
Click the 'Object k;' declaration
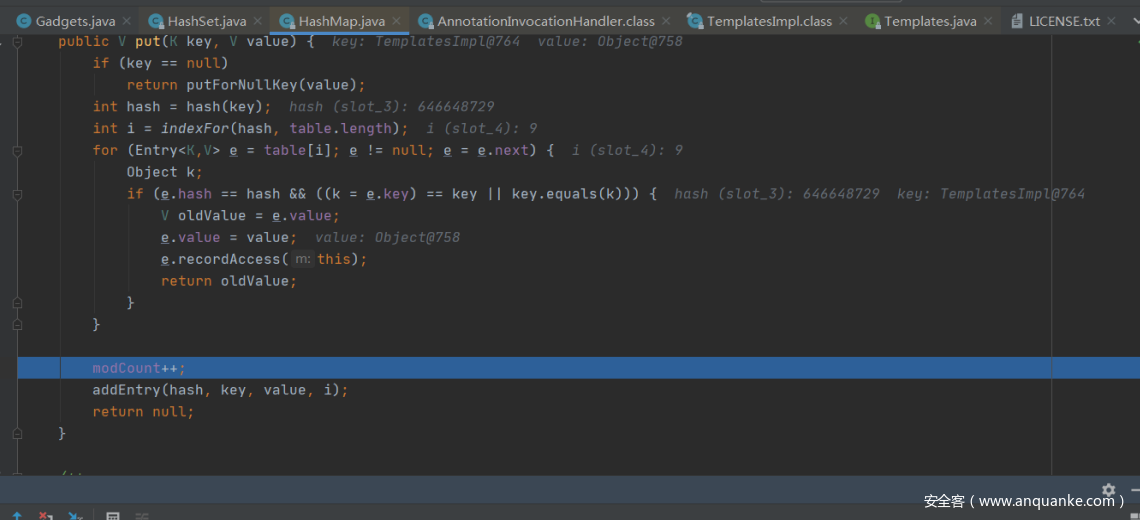(164, 172)
